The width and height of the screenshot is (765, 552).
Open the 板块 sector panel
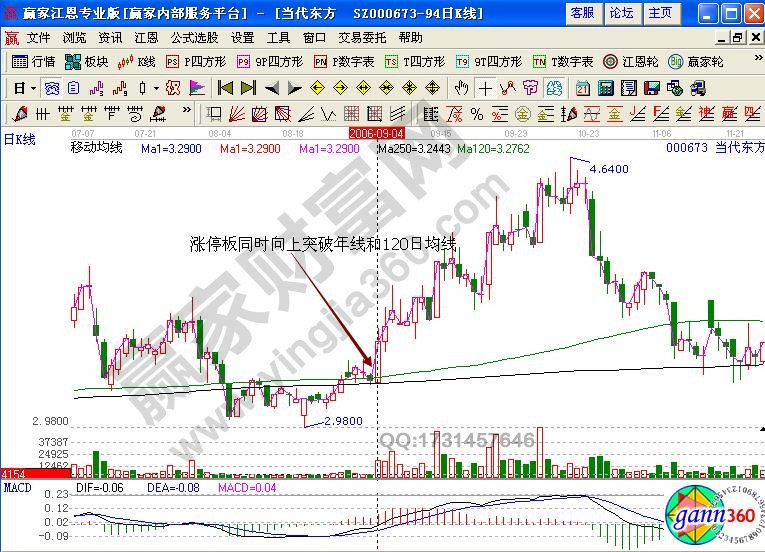[88, 61]
